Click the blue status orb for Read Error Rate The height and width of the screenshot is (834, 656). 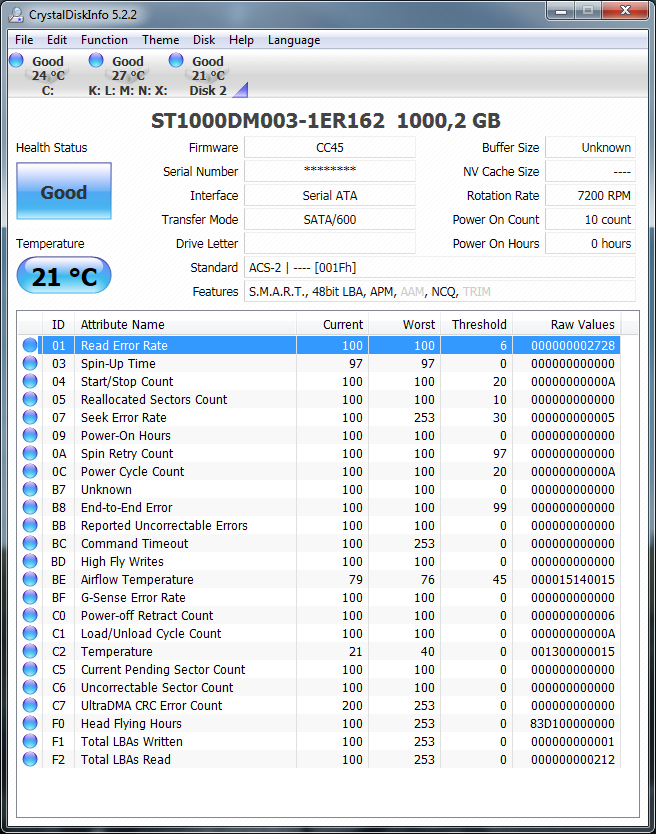[30, 346]
